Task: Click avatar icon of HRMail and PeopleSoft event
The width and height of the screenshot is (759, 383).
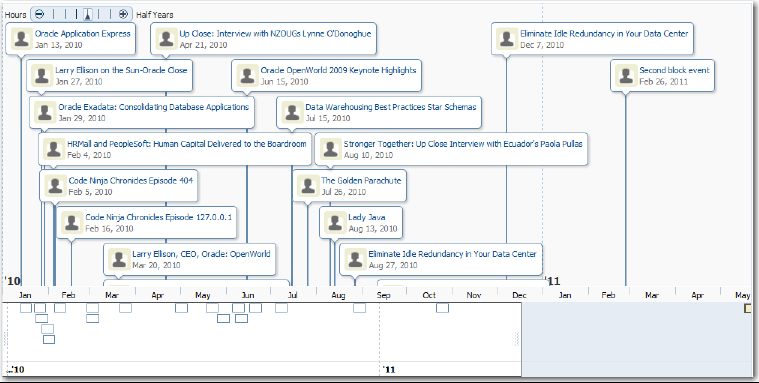Action: point(54,149)
